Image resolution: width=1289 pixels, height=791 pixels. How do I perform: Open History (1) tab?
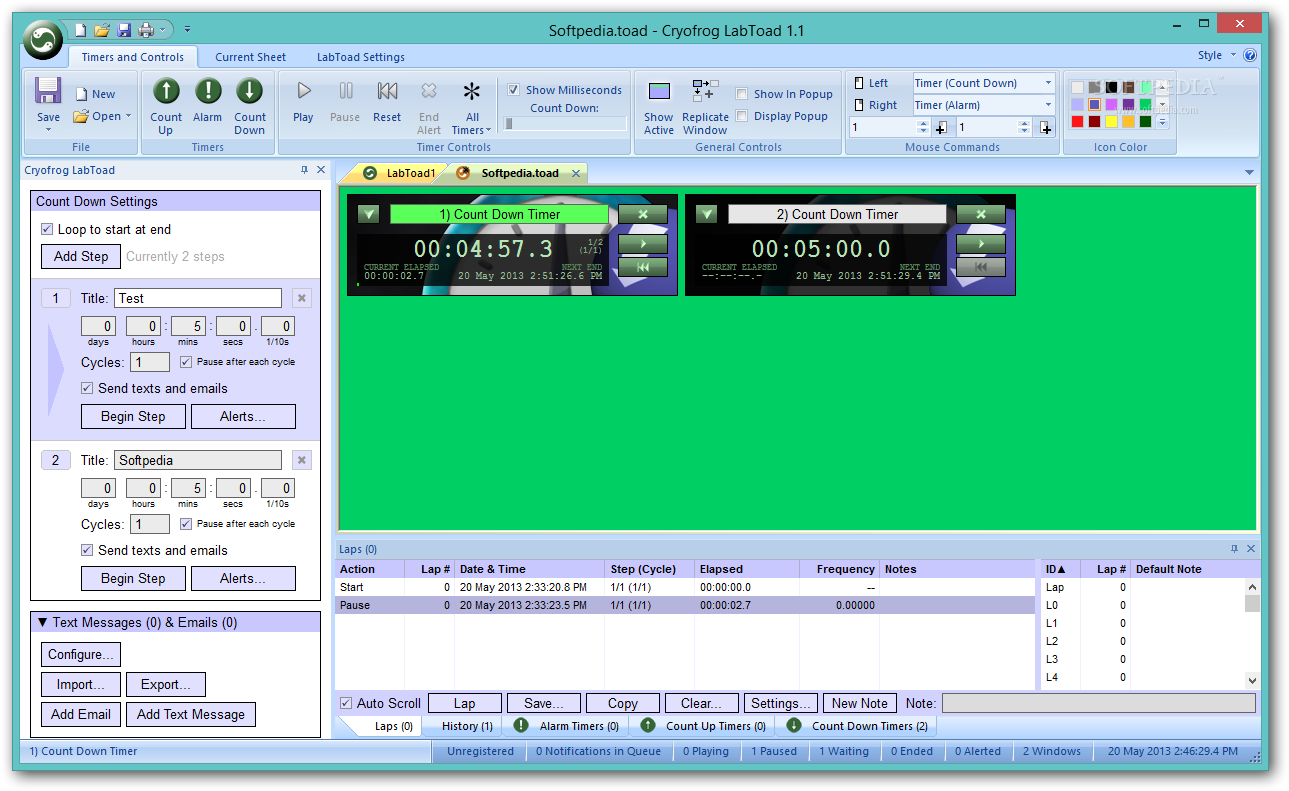click(x=466, y=726)
